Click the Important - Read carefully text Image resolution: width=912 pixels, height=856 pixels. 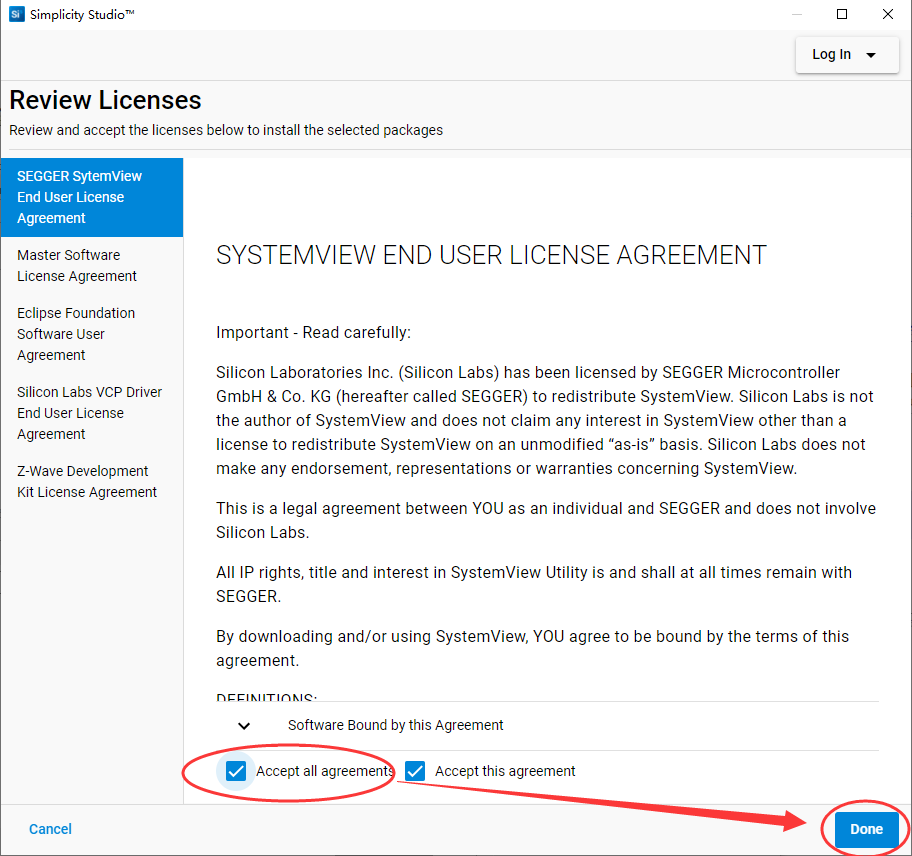coord(314,333)
